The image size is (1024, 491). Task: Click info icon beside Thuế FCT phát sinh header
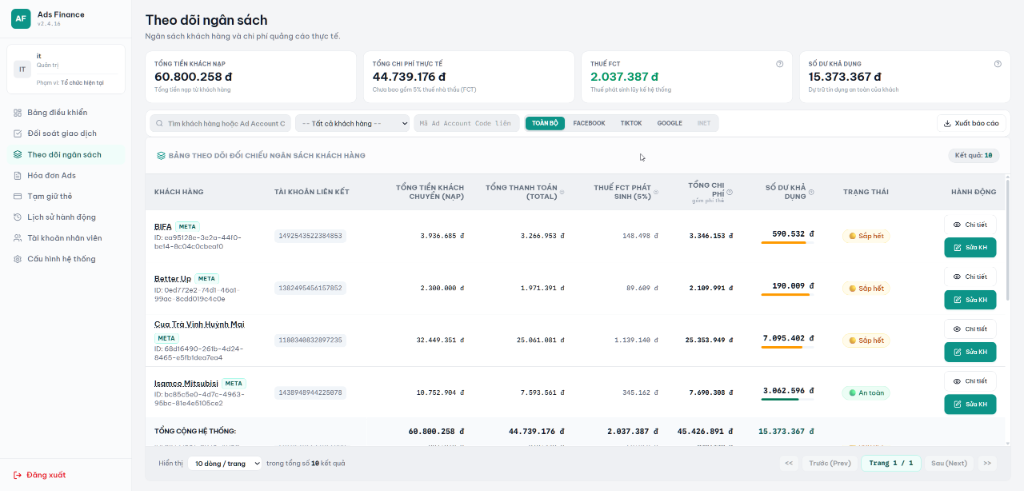pyautogui.click(x=656, y=193)
